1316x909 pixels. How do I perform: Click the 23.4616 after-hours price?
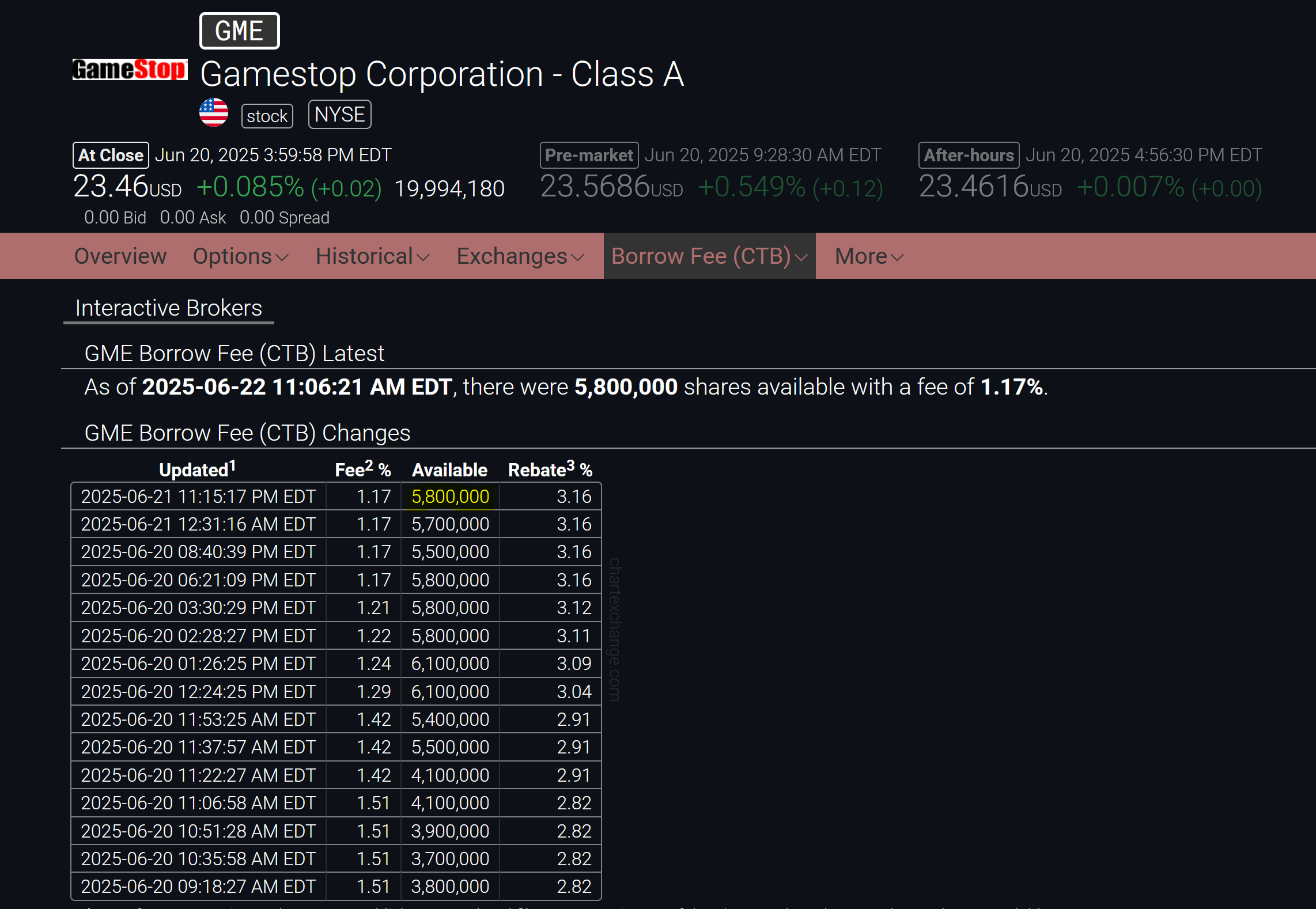coord(990,187)
